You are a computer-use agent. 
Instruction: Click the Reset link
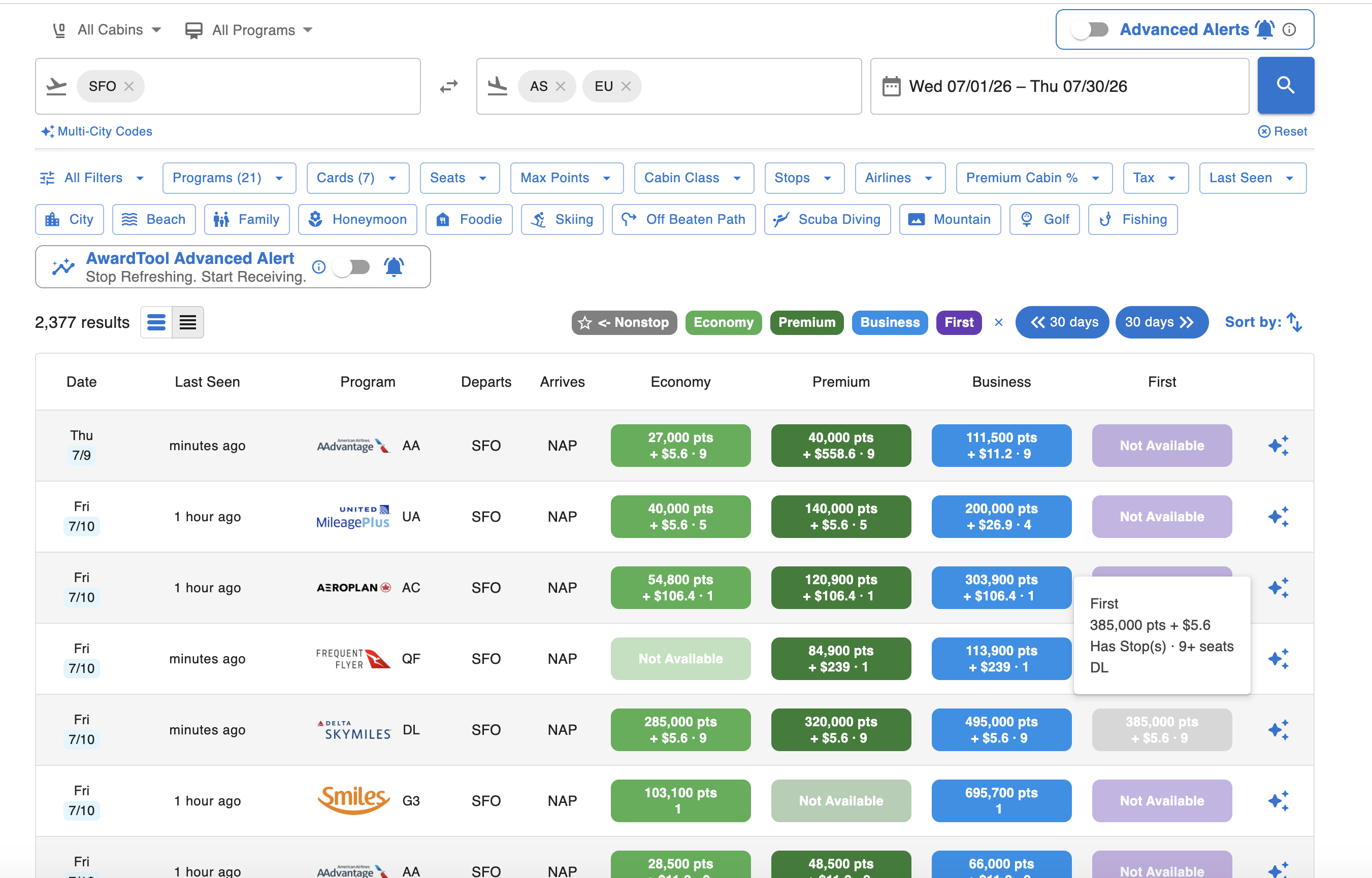tap(1283, 131)
